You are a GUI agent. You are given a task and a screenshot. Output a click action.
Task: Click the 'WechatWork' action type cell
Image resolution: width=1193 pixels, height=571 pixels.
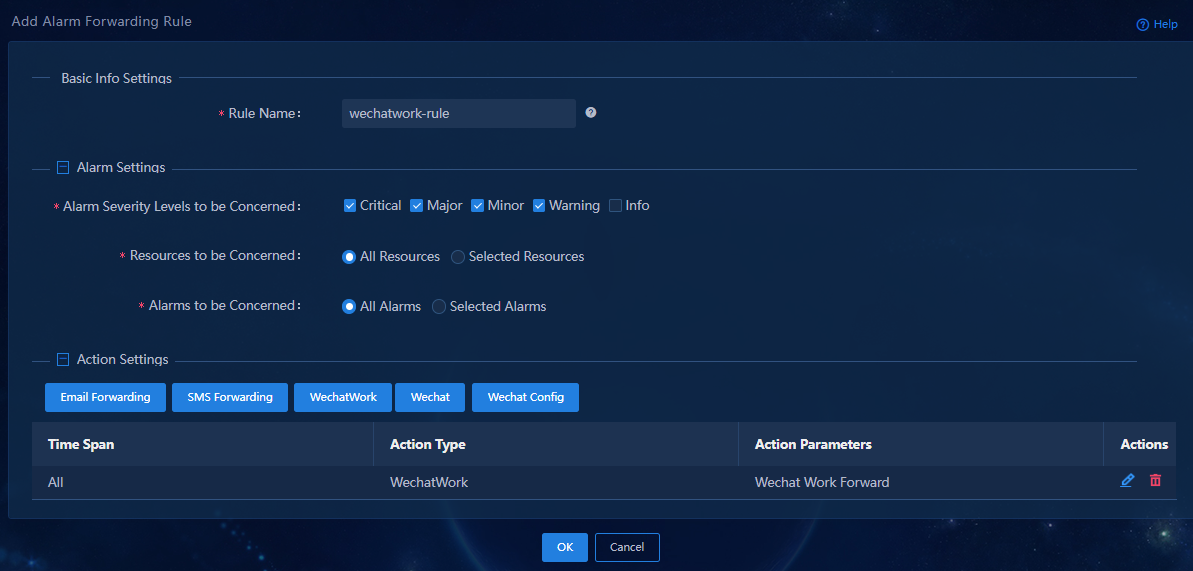coord(555,482)
